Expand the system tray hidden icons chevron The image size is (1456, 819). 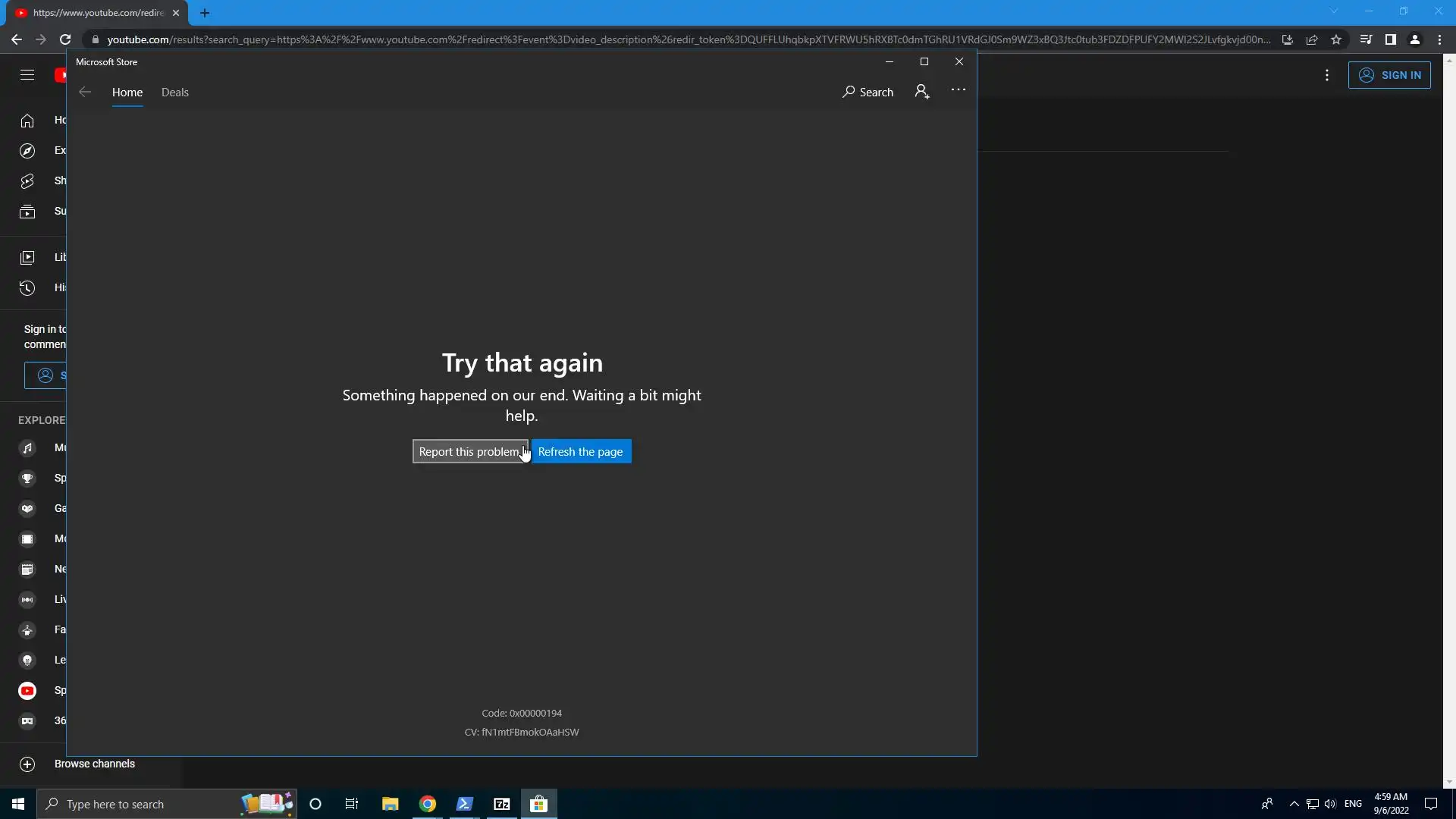(x=1294, y=804)
